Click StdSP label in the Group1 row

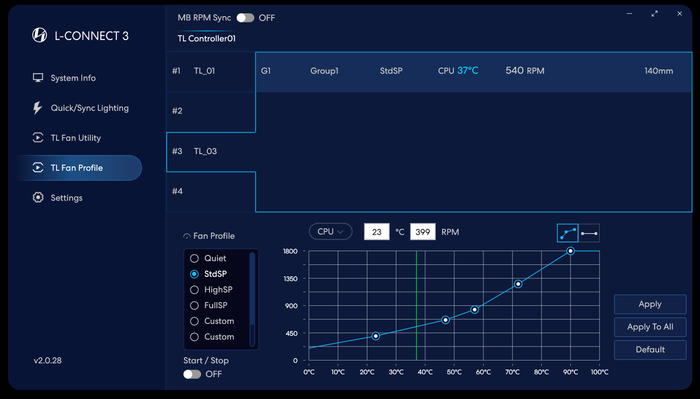[x=391, y=71]
